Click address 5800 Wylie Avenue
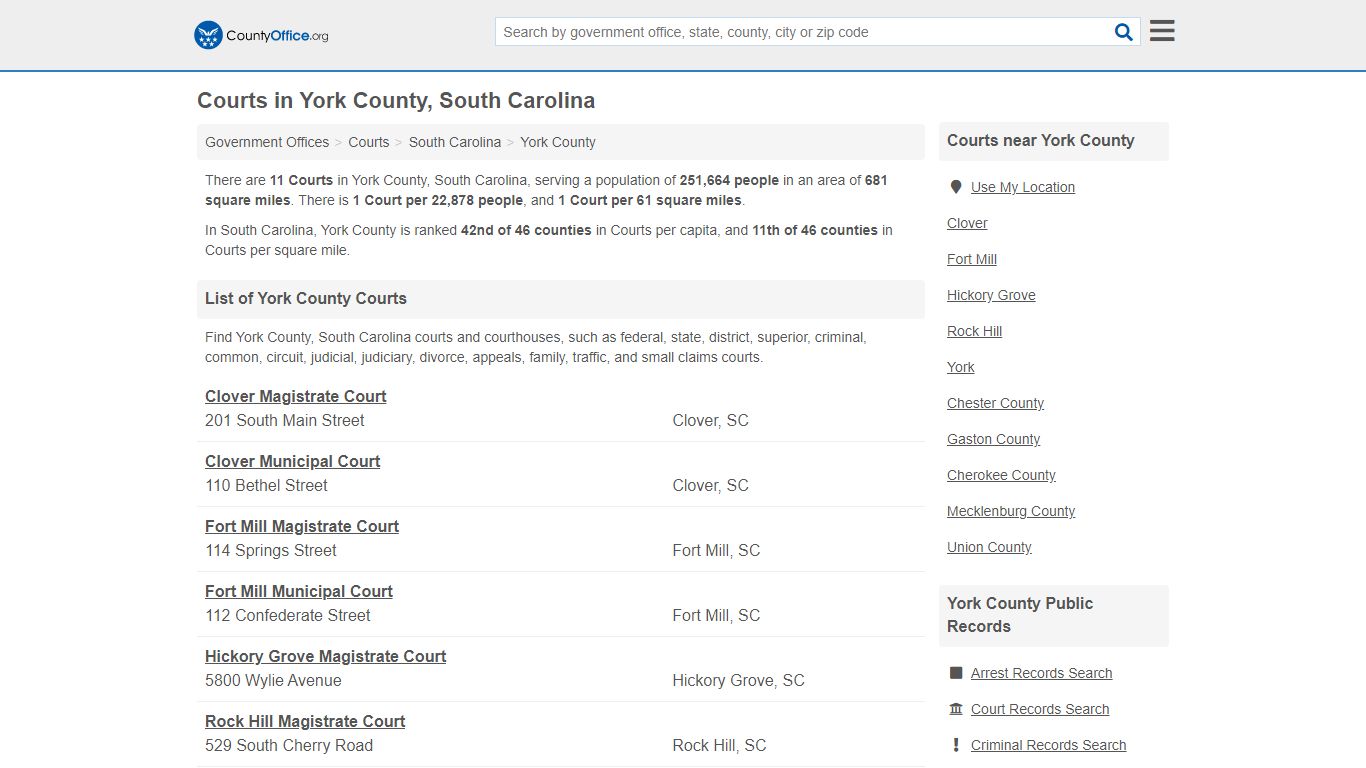 pos(273,680)
